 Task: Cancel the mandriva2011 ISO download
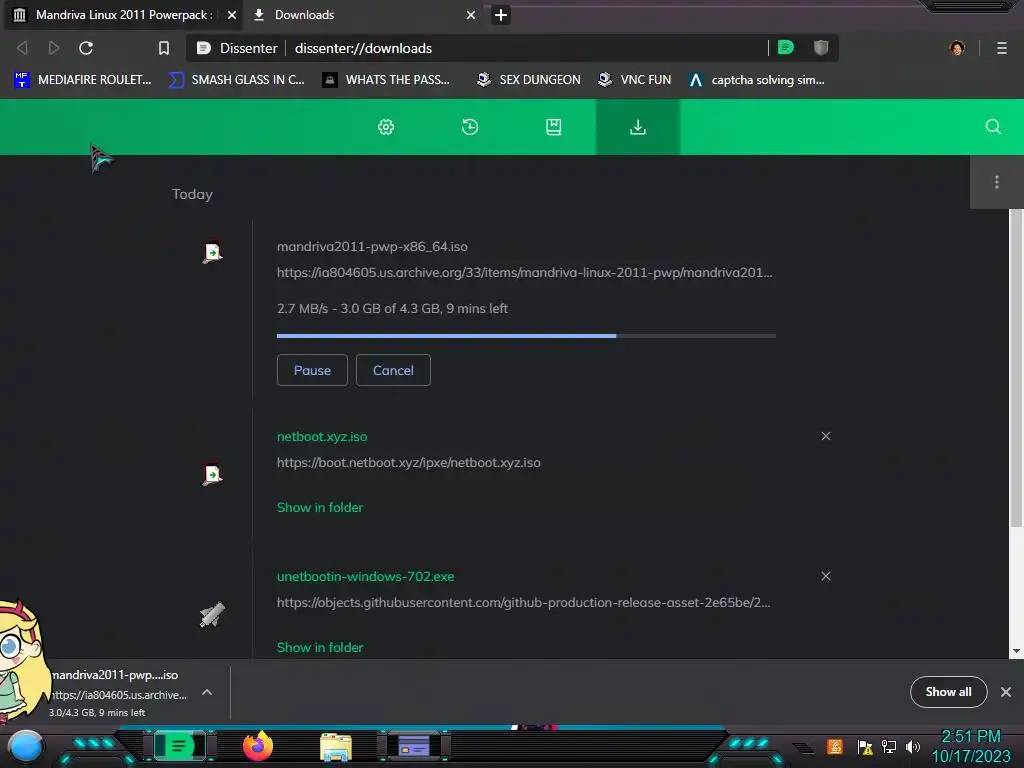(393, 370)
